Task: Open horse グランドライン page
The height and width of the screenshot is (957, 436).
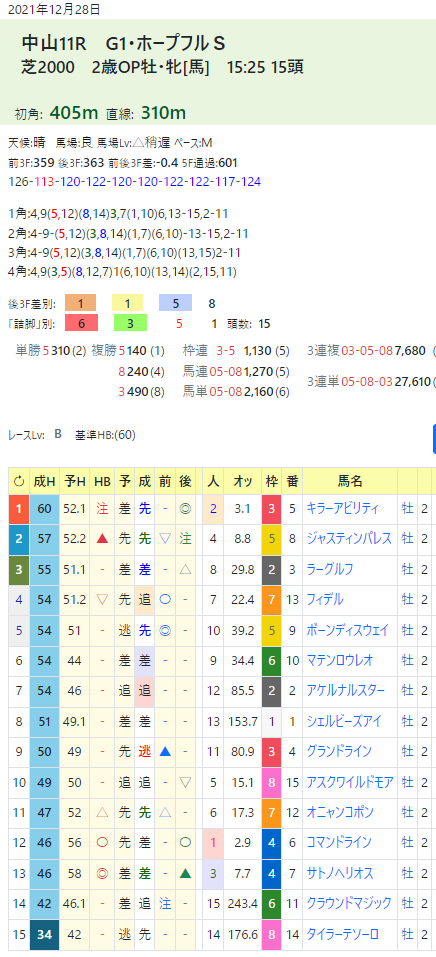Action: 338,752
